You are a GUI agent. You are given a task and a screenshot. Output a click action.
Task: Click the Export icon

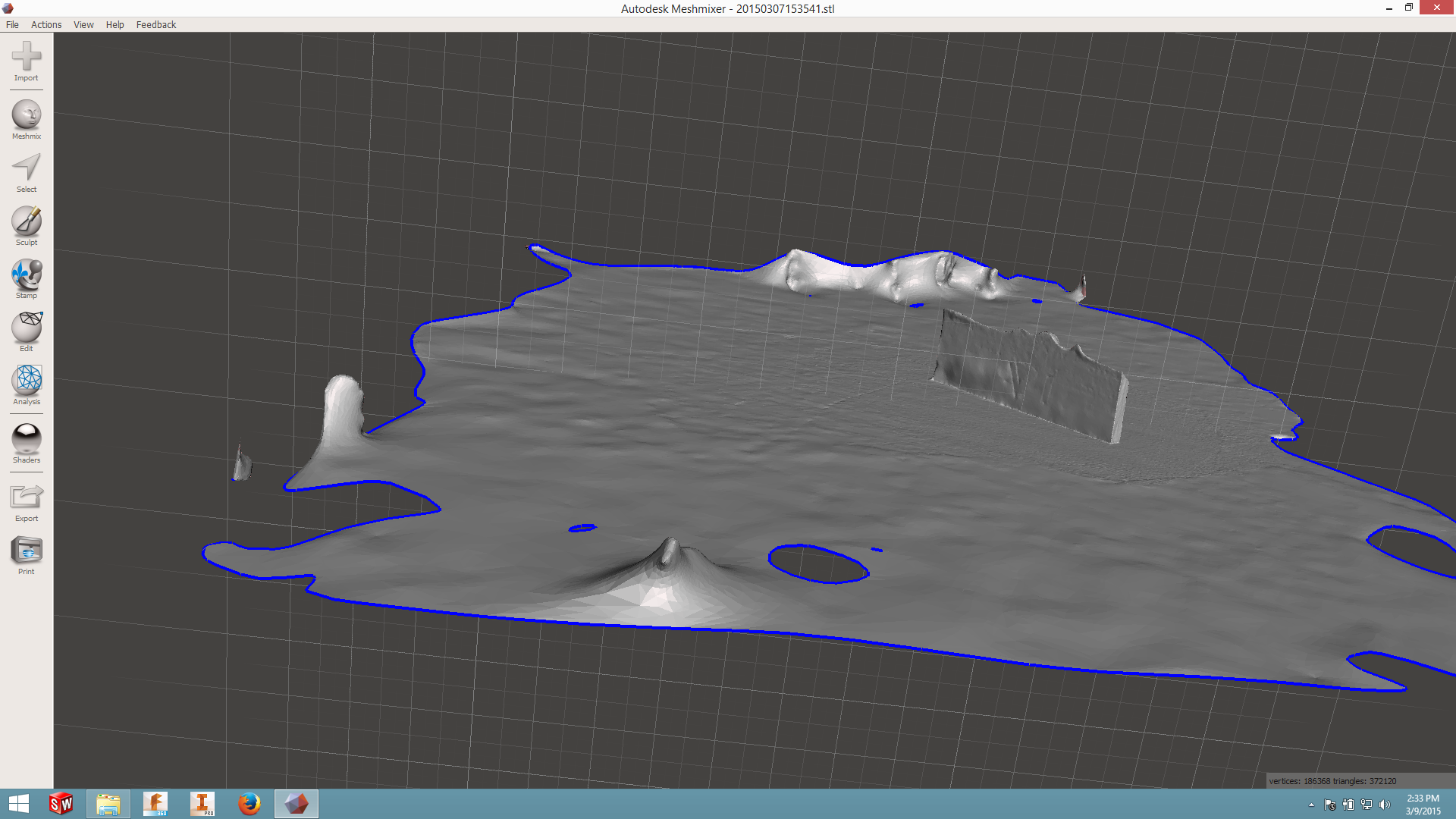point(27,497)
